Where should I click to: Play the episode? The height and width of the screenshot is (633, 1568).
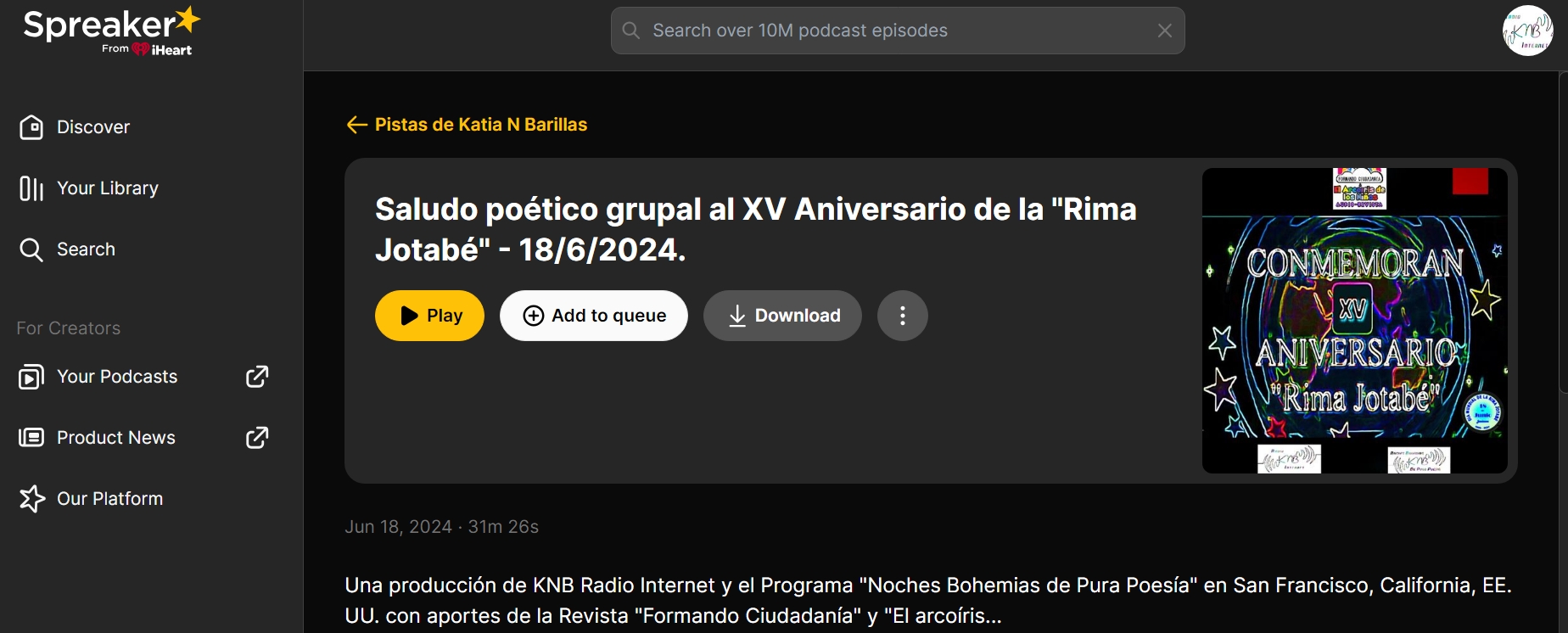pyautogui.click(x=429, y=316)
